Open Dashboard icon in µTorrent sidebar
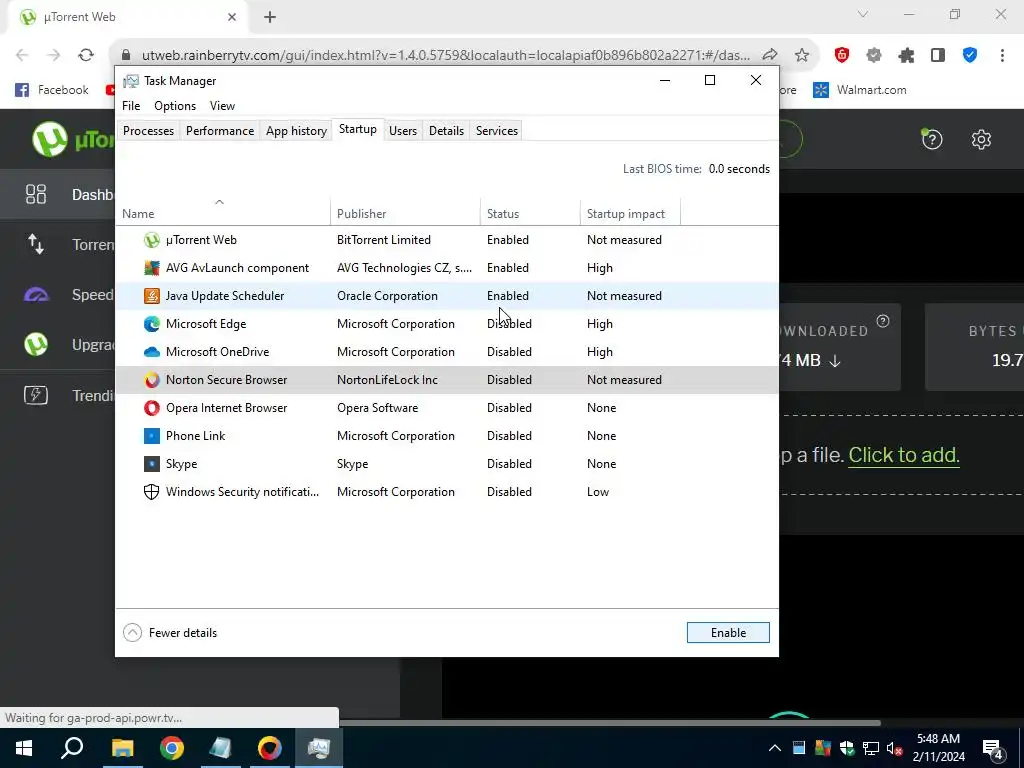 [36, 195]
